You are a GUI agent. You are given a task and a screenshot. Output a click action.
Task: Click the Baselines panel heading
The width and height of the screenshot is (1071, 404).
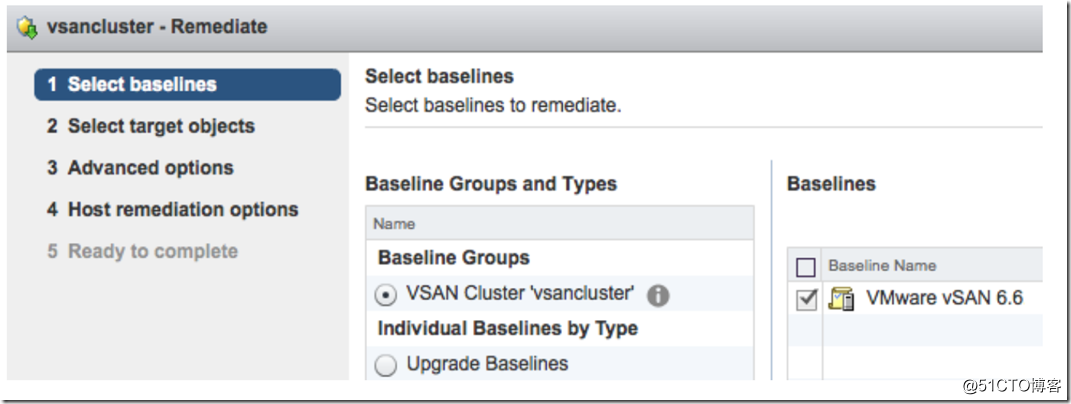831,184
